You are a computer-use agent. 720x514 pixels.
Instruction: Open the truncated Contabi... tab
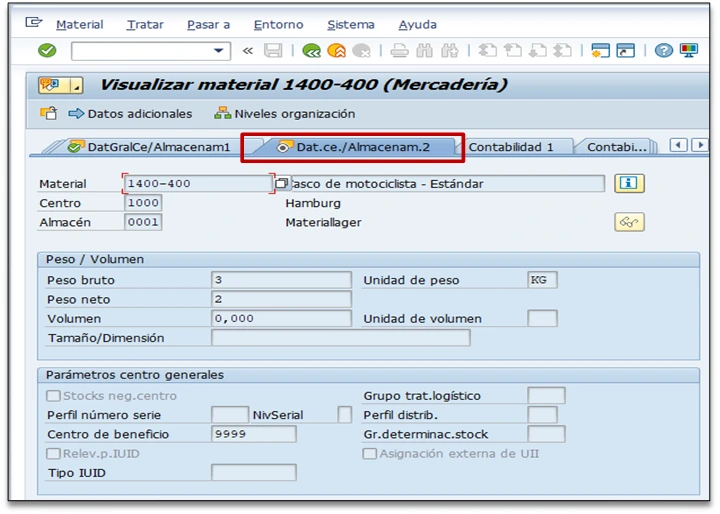[616, 147]
